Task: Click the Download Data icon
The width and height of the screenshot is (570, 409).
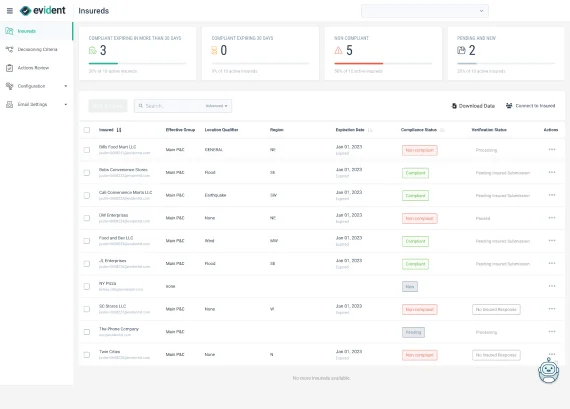Action: [454, 106]
